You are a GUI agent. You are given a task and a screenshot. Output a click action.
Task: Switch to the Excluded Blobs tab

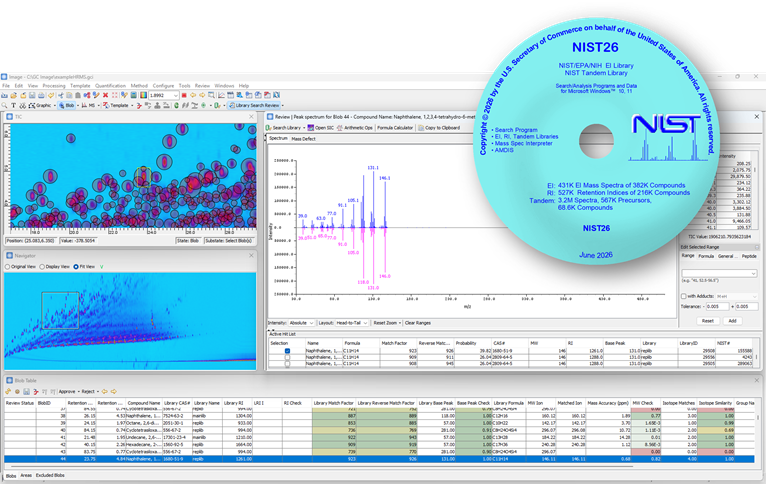50,475
